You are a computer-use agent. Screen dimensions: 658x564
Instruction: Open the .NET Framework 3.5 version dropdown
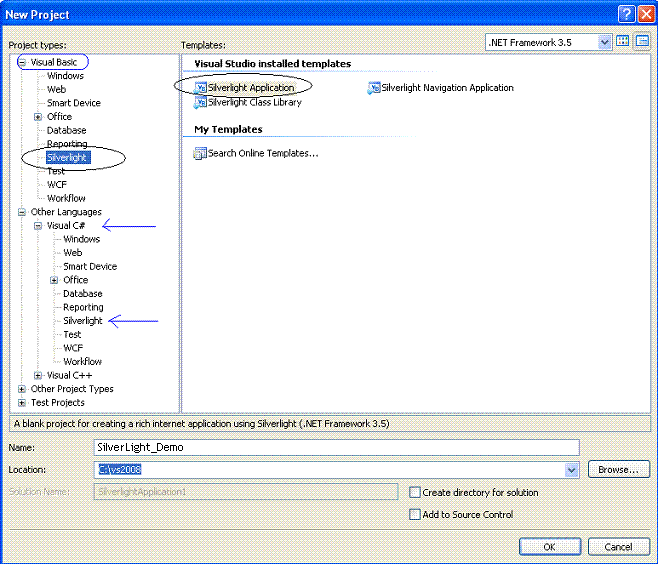[605, 42]
